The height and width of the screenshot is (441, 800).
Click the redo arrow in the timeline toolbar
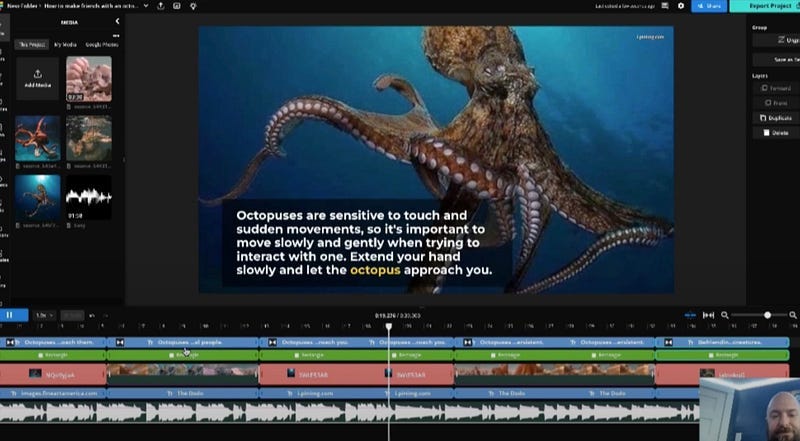click(106, 315)
